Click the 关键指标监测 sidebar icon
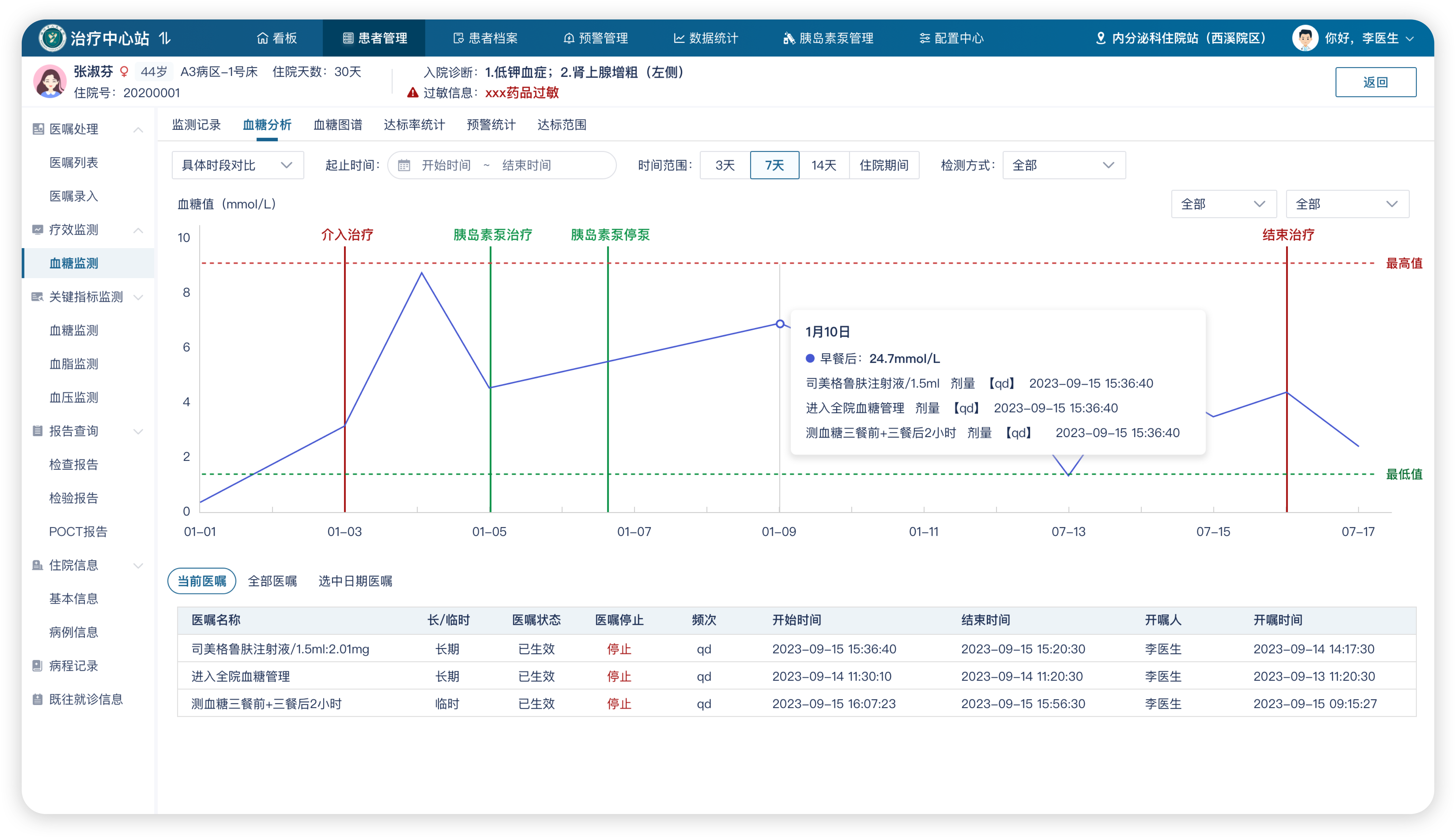1456x838 pixels. pos(38,297)
